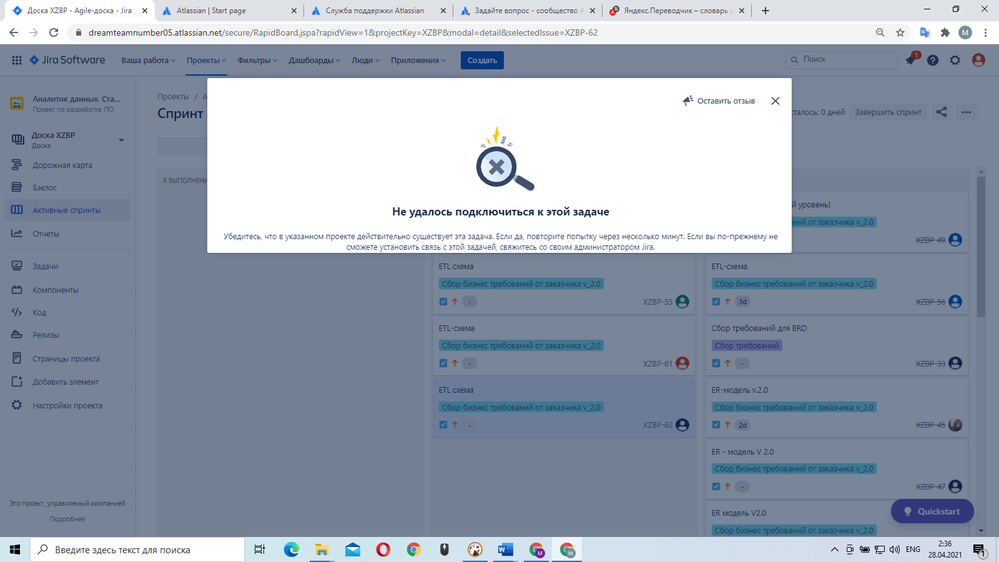Close the error dialog with X
This screenshot has width=999, height=562.
coord(775,101)
